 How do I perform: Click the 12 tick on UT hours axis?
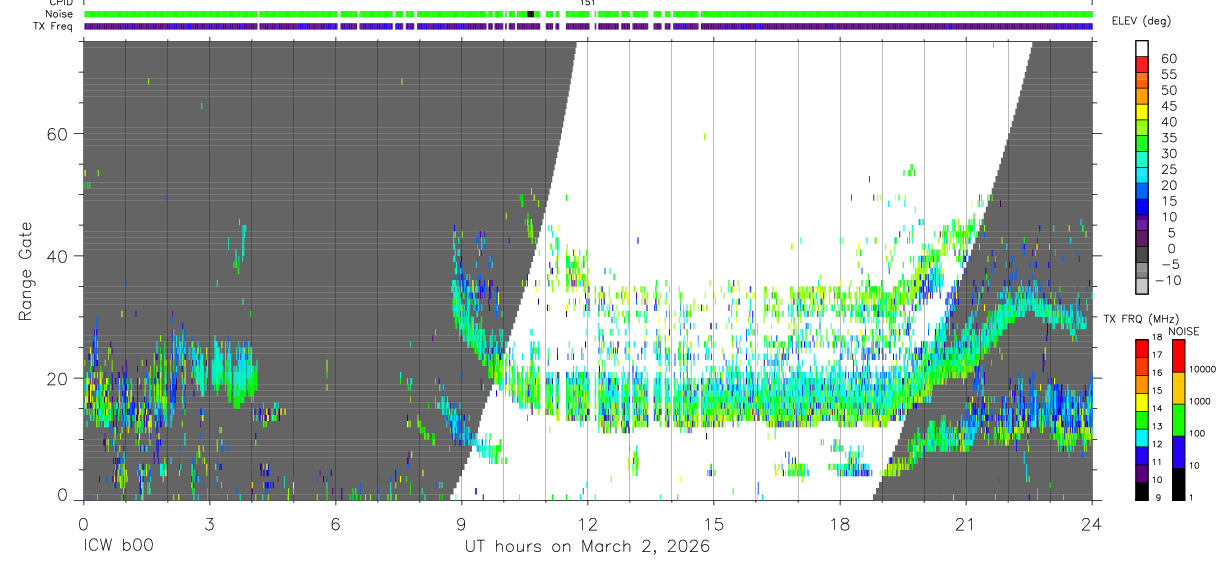(587, 523)
